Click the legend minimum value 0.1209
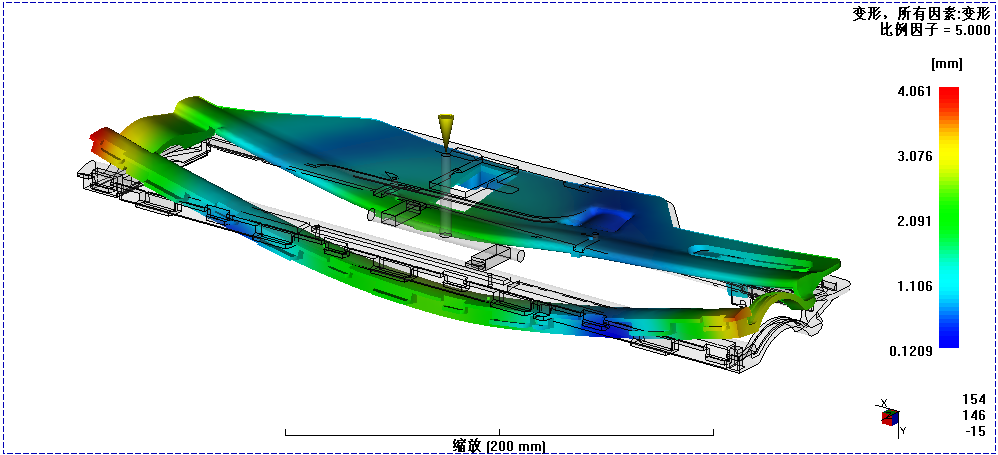Screen dimensions: 998x455 [912, 351]
